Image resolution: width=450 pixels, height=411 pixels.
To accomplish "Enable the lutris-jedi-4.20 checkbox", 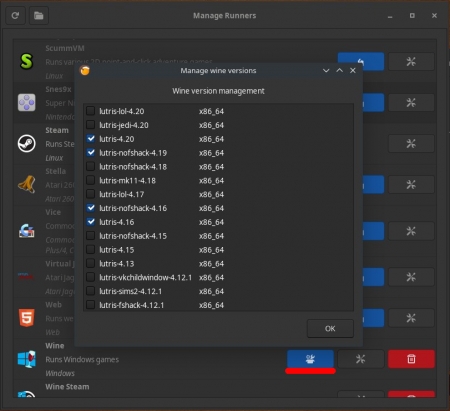I will click(x=90, y=125).
